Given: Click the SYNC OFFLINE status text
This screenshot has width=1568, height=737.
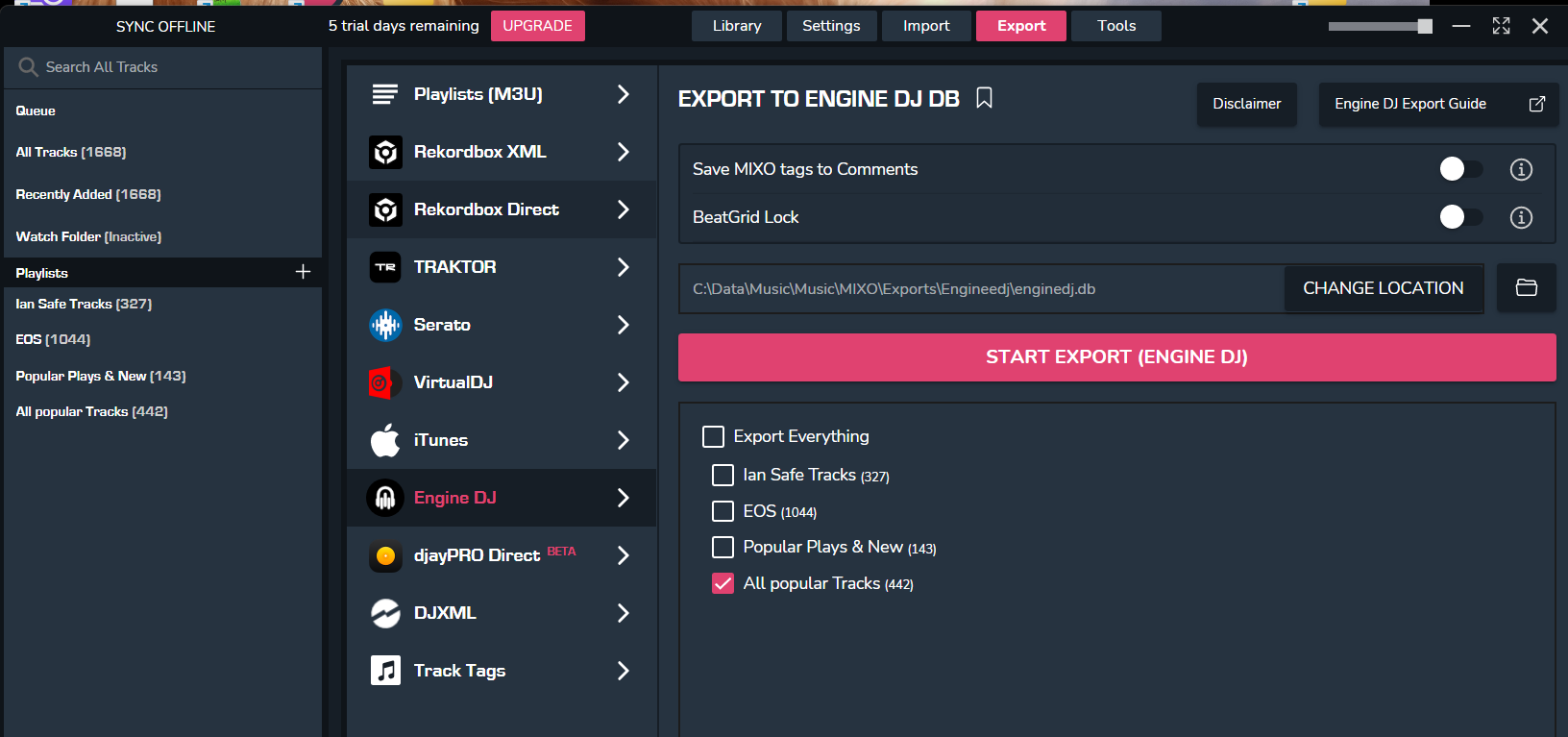Looking at the screenshot, I should click(165, 27).
